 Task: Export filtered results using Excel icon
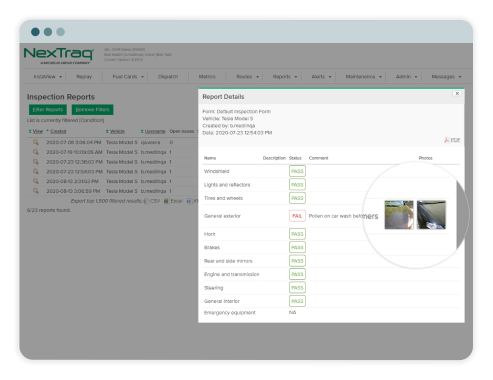tap(166, 201)
